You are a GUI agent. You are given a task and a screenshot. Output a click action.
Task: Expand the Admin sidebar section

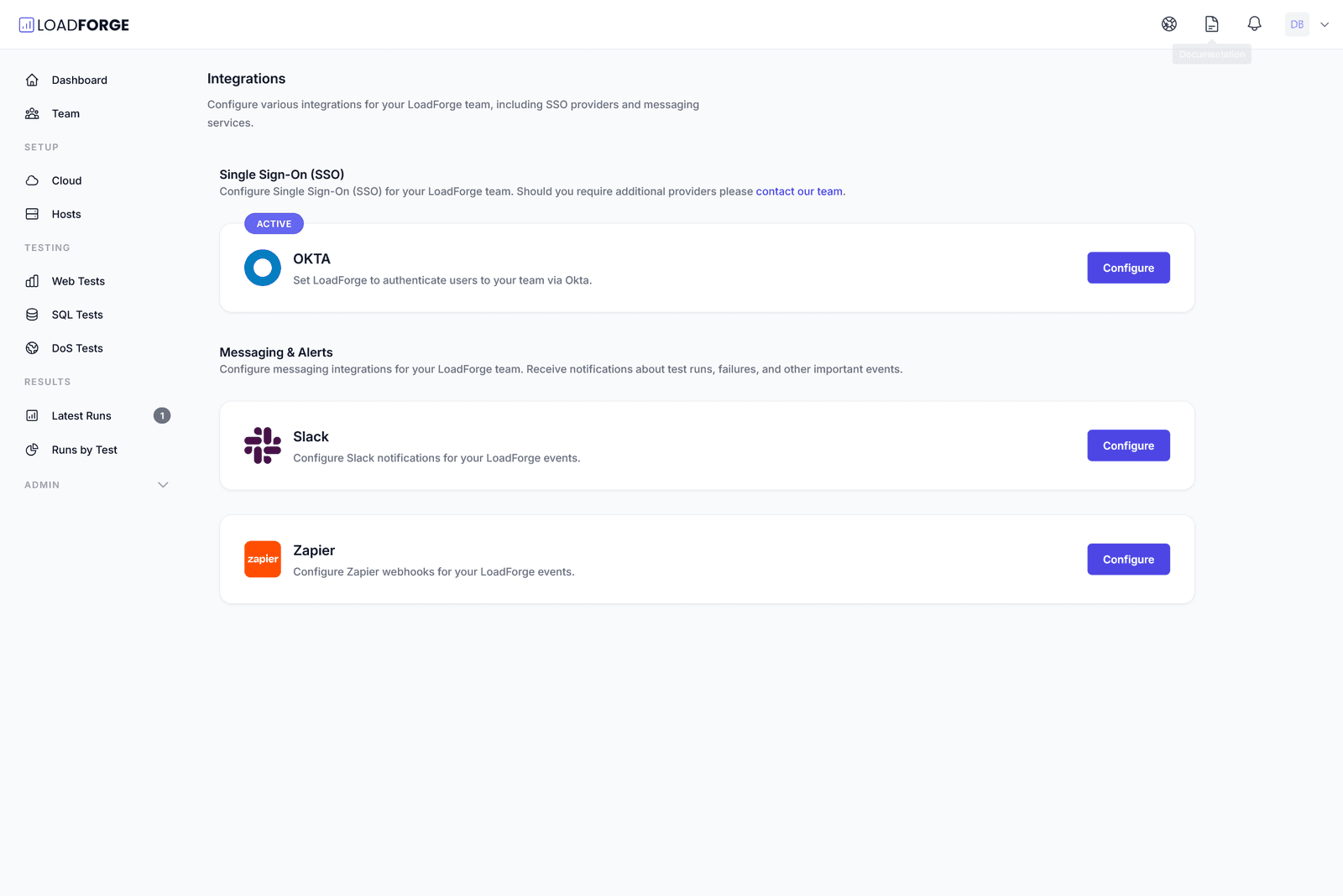(x=163, y=484)
